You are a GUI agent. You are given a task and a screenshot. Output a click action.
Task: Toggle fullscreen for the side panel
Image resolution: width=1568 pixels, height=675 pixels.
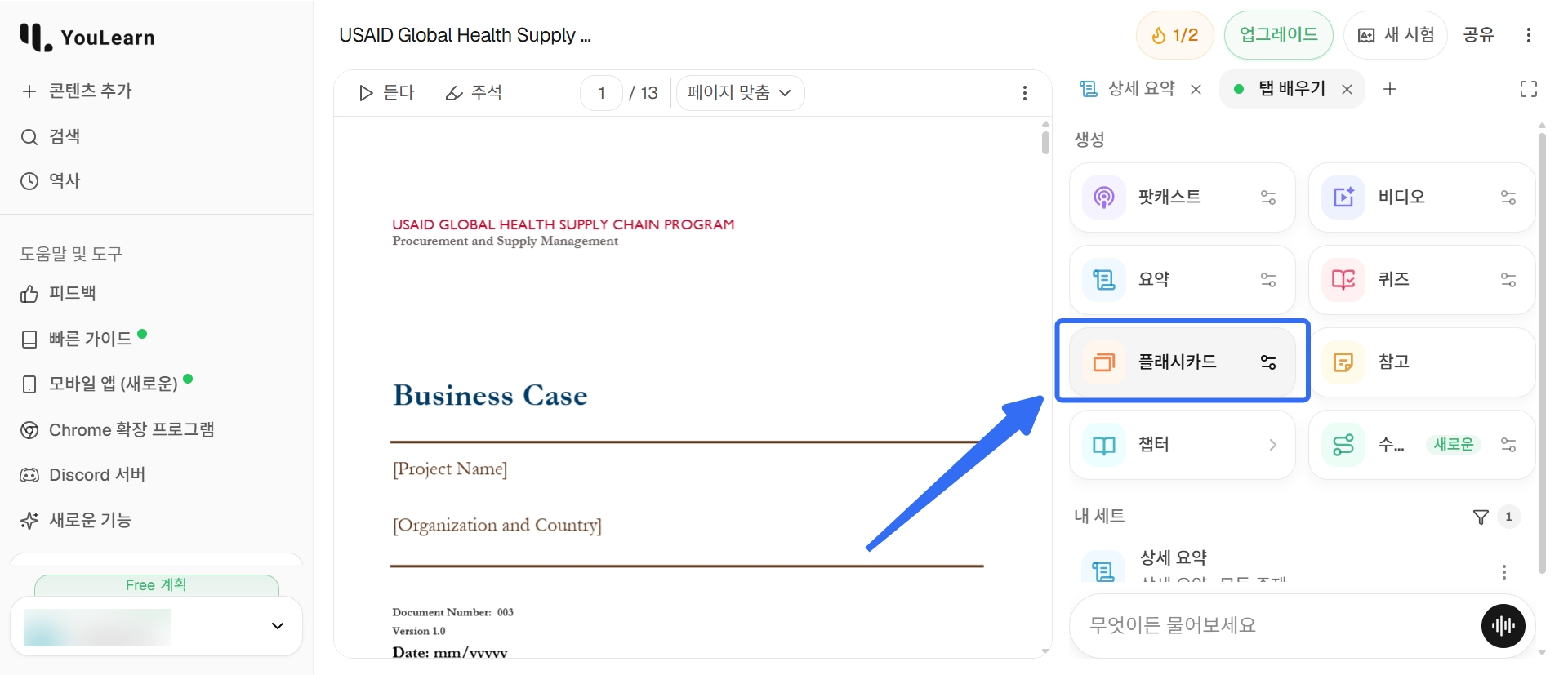click(1529, 89)
